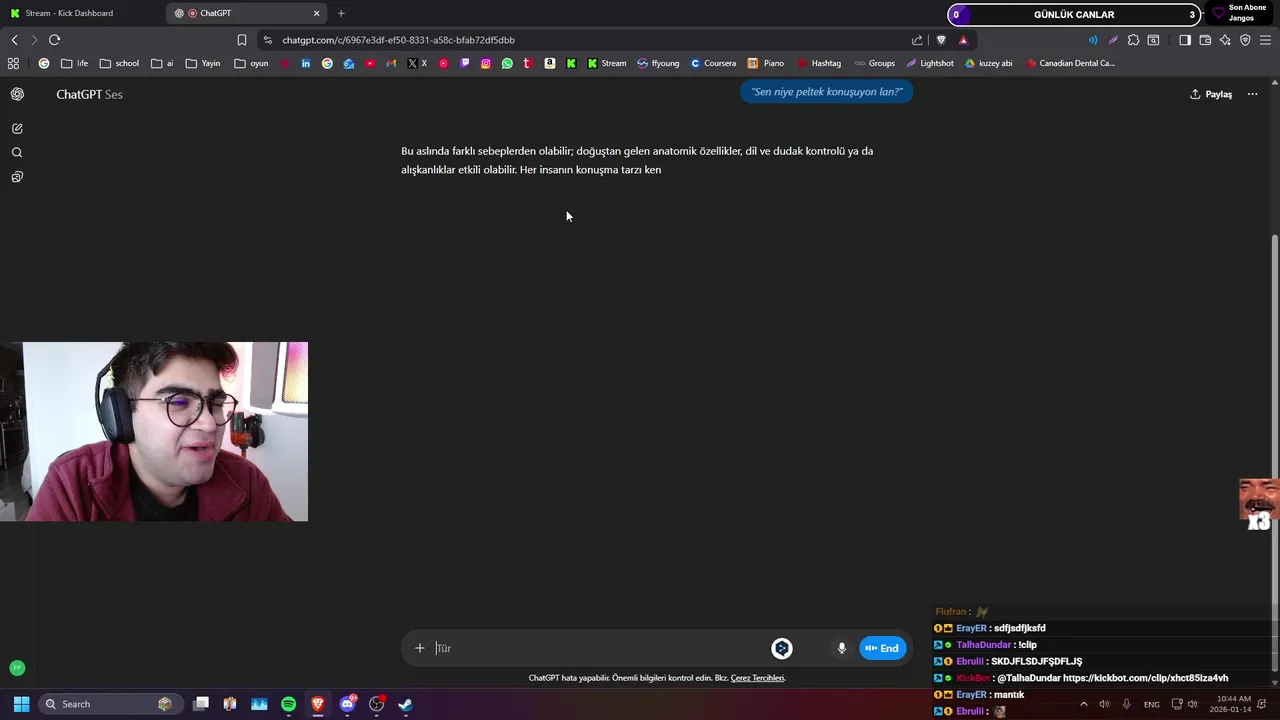
Task: Click the plus attach icon in composer
Action: [420, 648]
